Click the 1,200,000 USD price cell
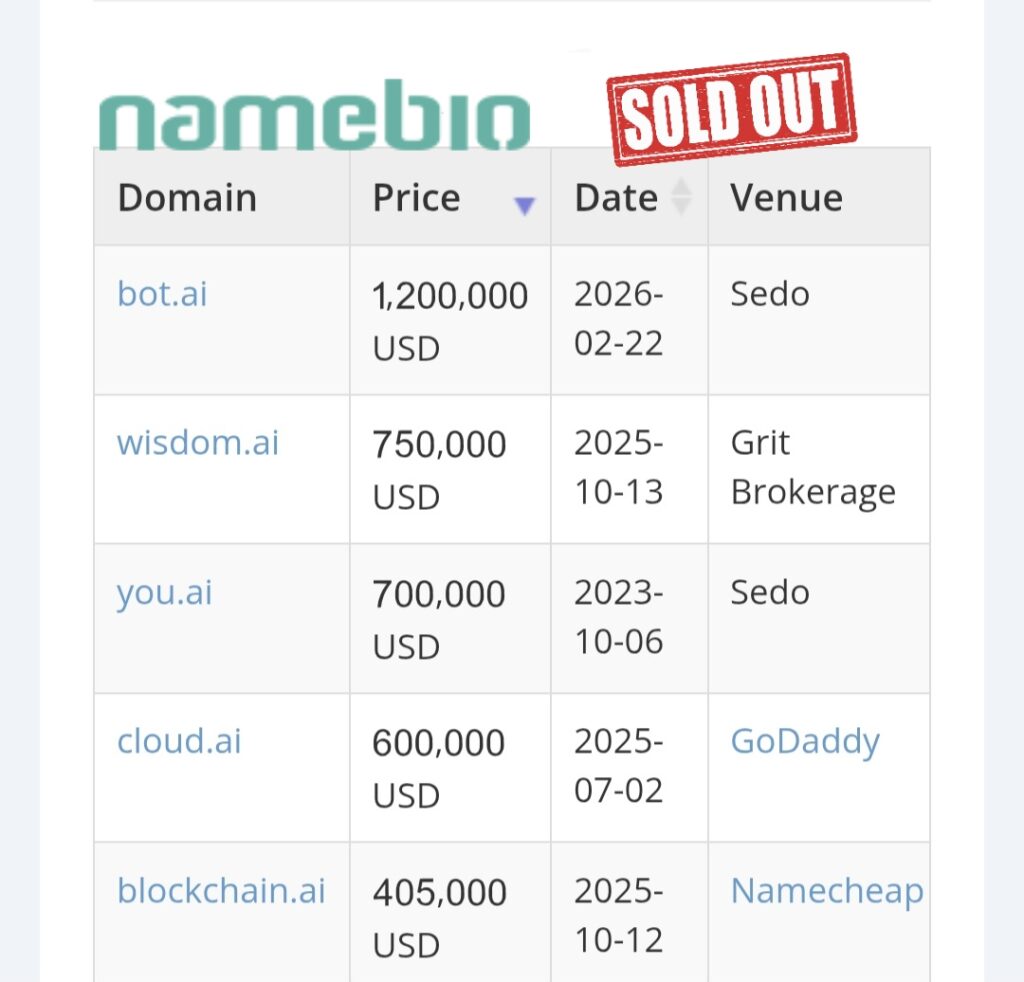 tap(449, 320)
